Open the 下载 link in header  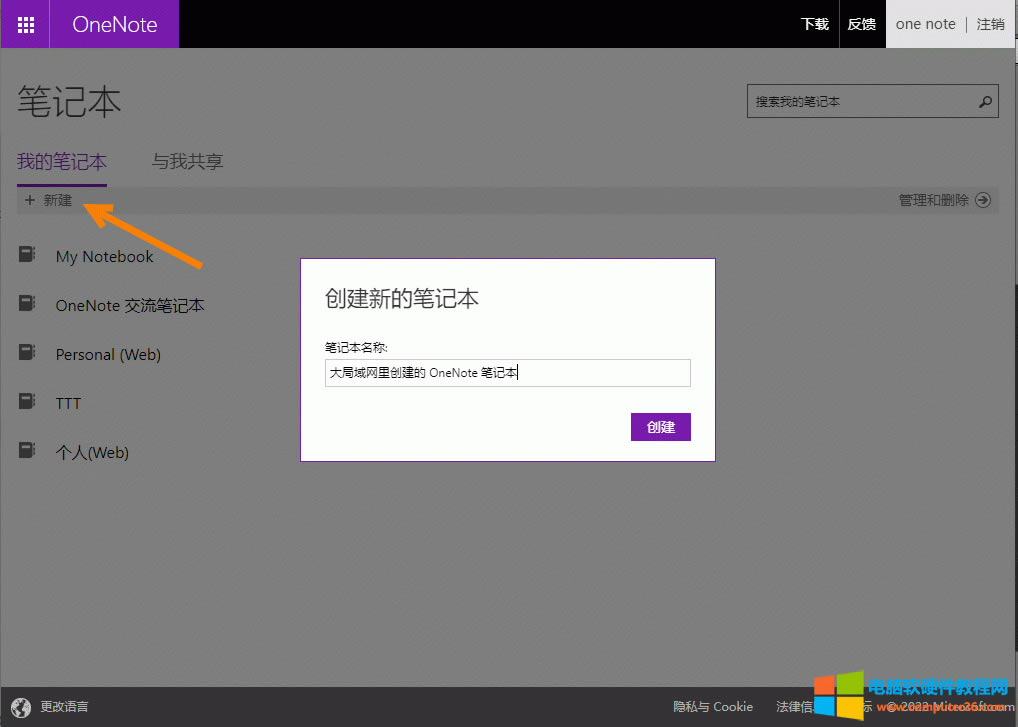814,24
